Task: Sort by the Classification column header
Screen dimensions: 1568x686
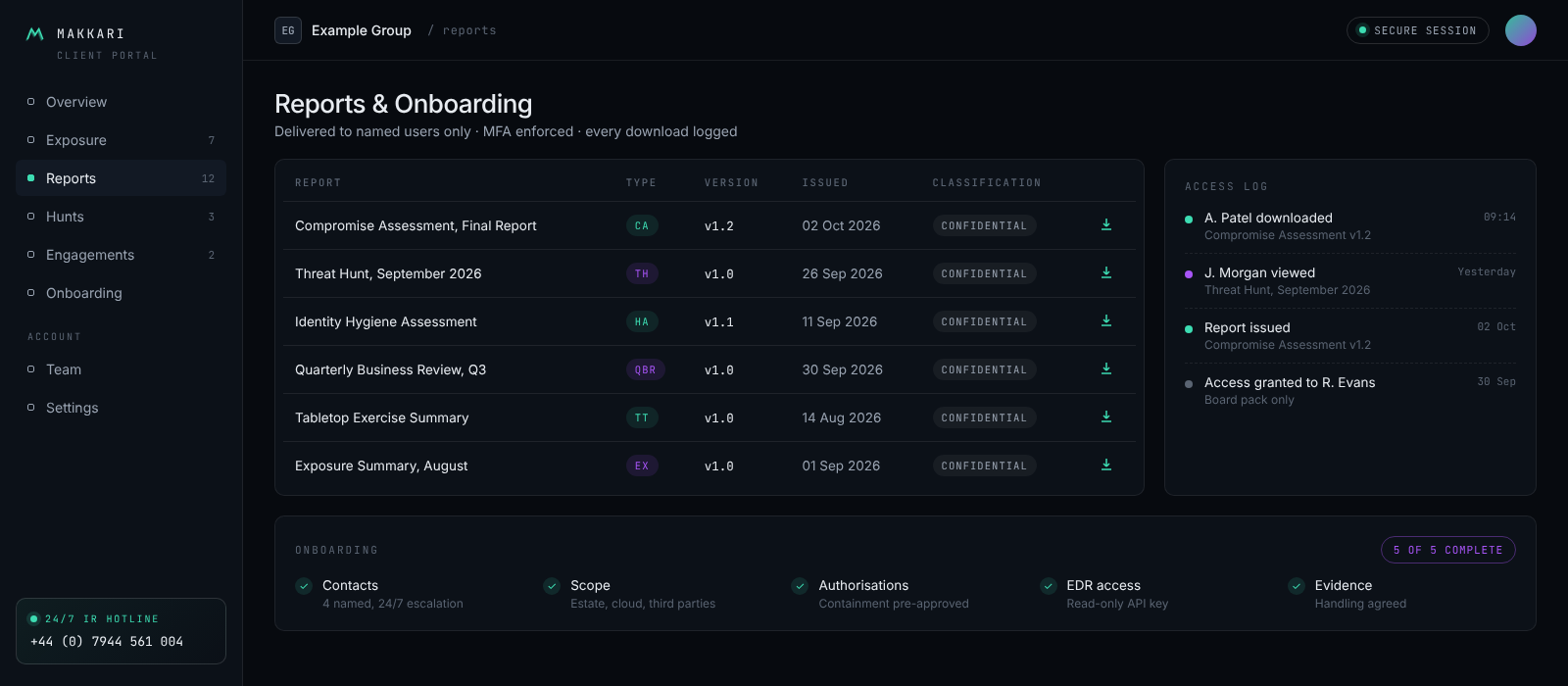Action: [987, 183]
